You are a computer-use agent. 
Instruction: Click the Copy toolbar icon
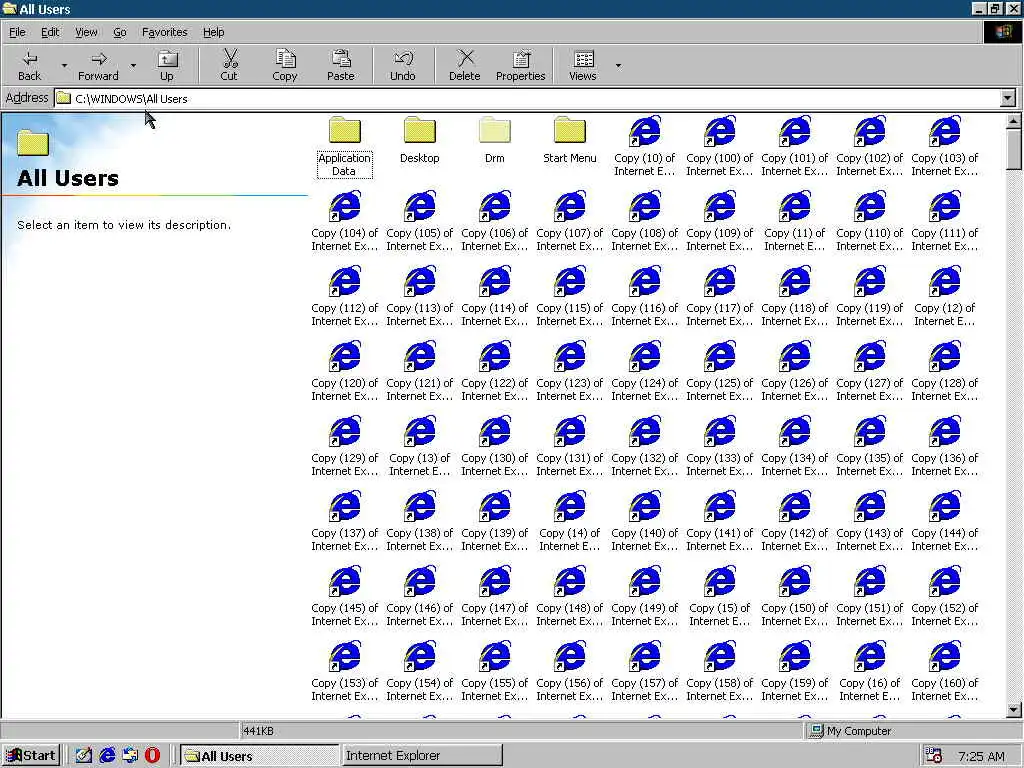(x=285, y=65)
